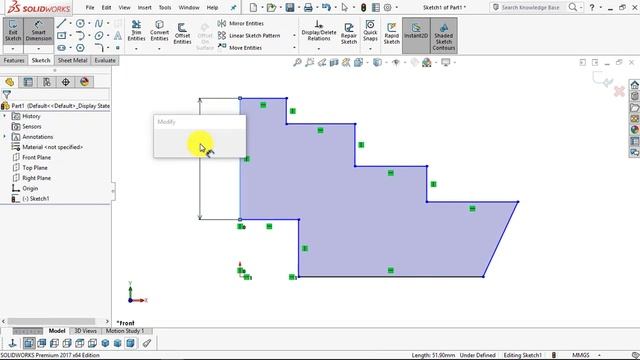Click the Zoom to Fit icon

[x=297, y=62]
